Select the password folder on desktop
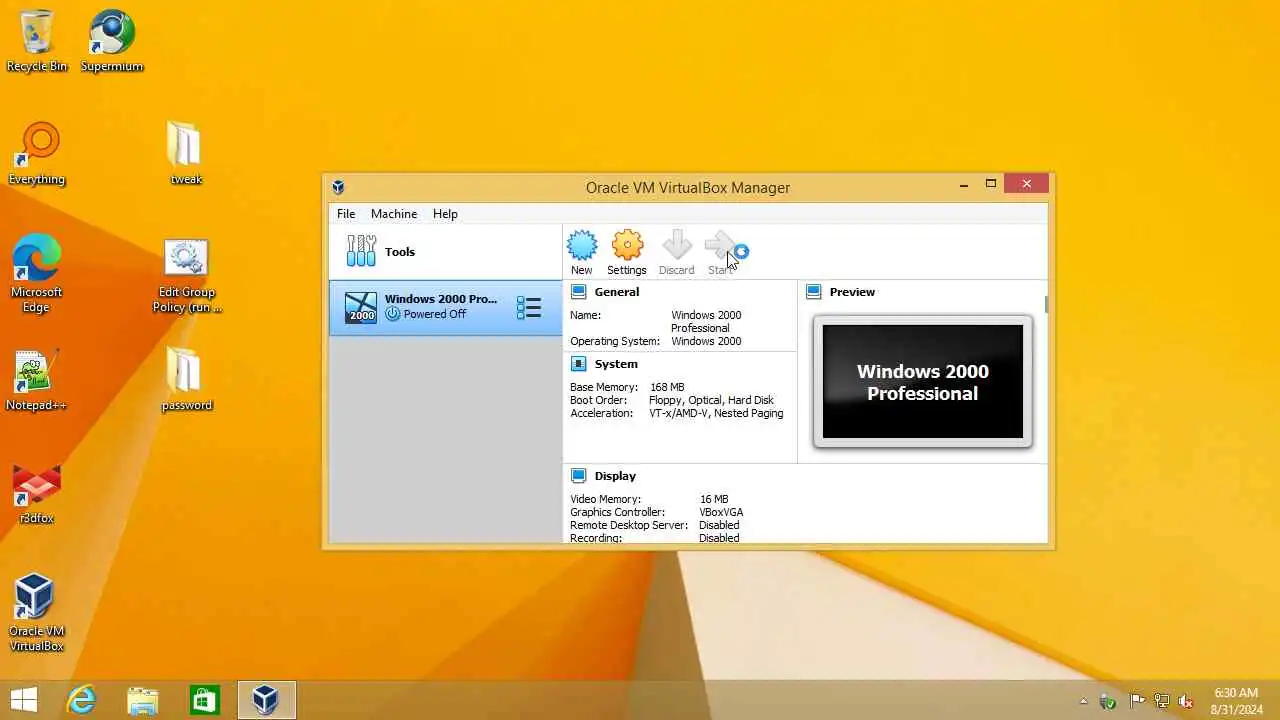The width and height of the screenshot is (1280, 720). tap(186, 380)
